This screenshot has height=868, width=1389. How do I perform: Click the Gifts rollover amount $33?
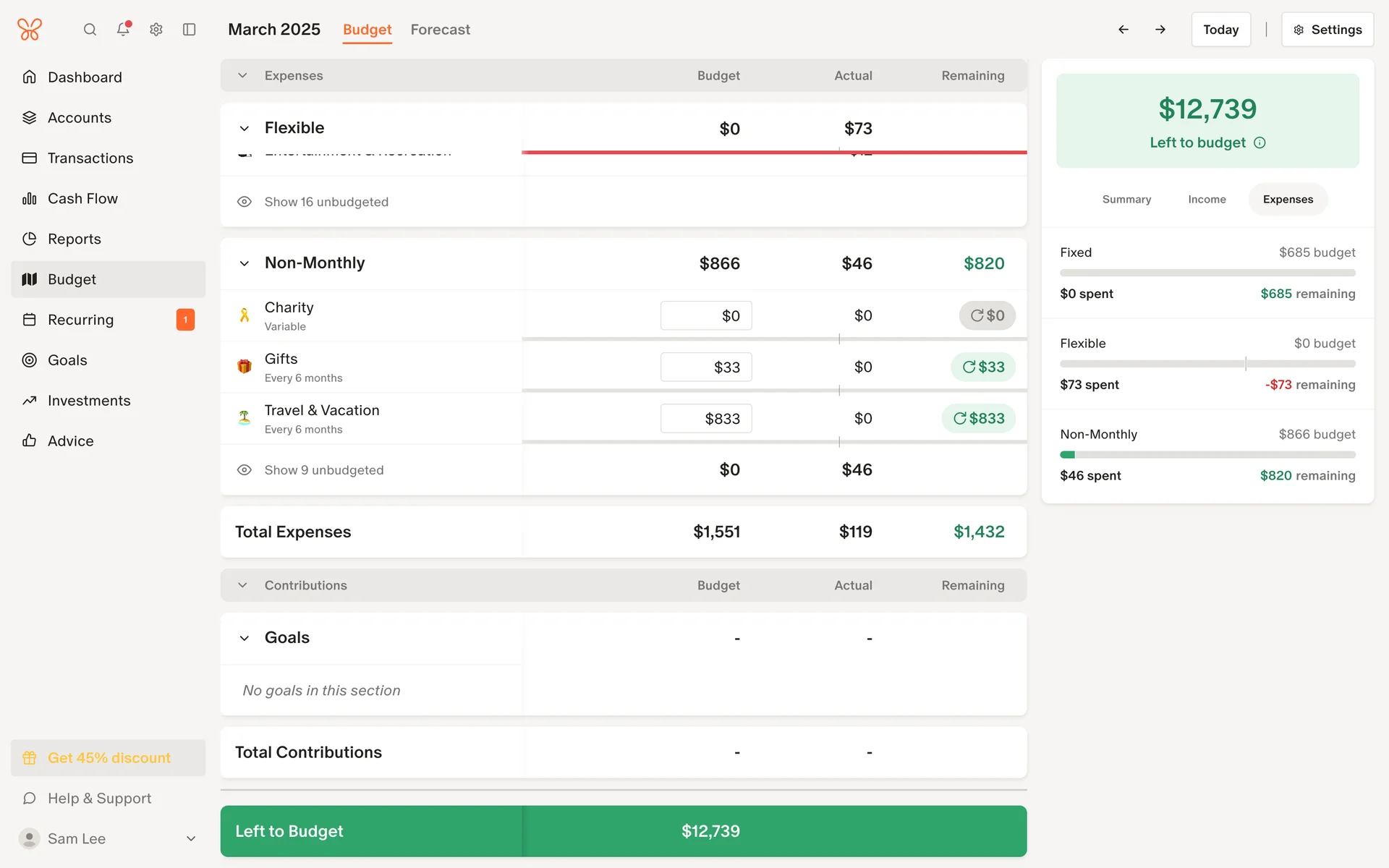[983, 367]
